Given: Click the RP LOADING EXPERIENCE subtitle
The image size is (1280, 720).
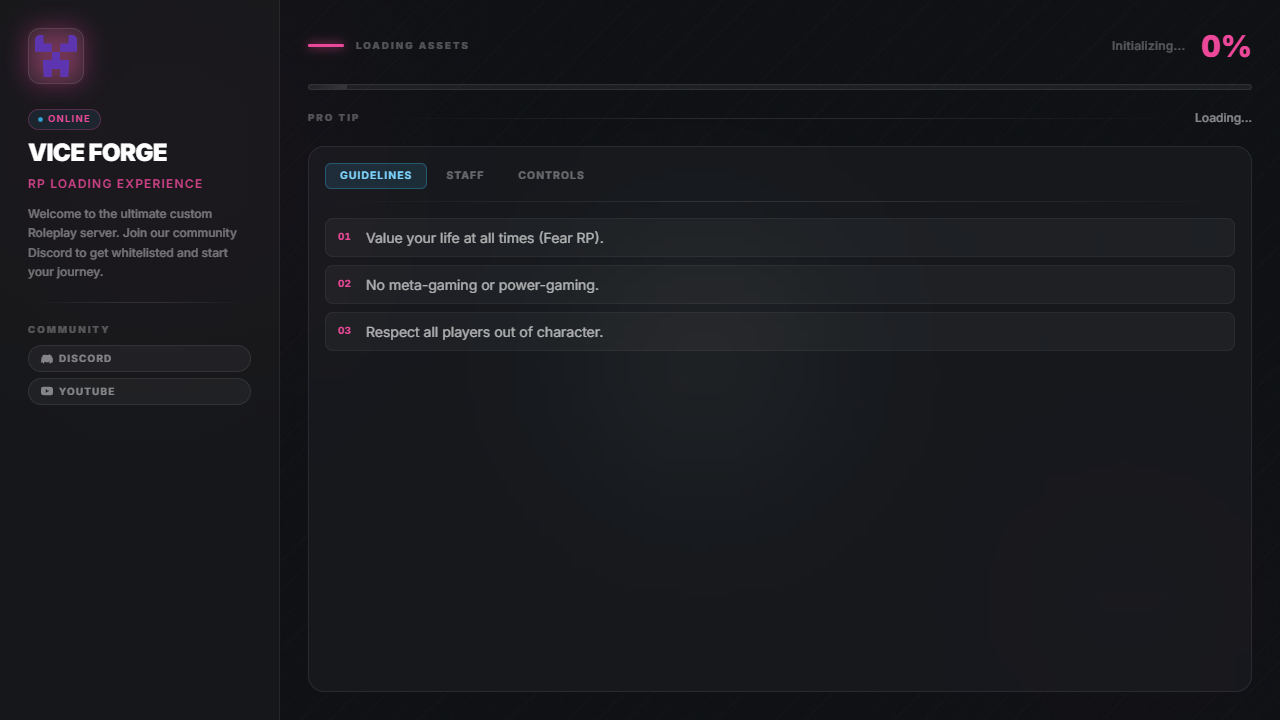Looking at the screenshot, I should [x=115, y=184].
